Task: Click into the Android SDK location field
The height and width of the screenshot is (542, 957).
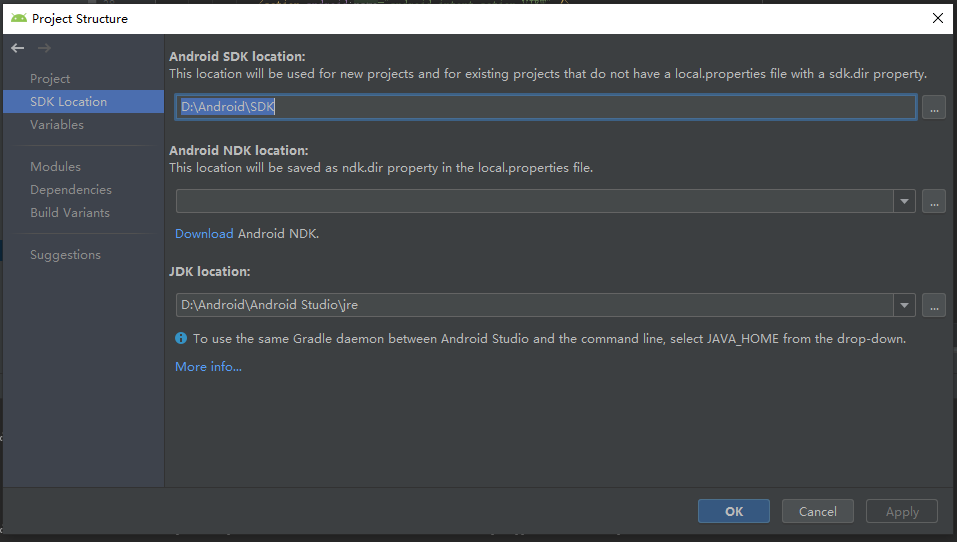Action: click(x=546, y=107)
